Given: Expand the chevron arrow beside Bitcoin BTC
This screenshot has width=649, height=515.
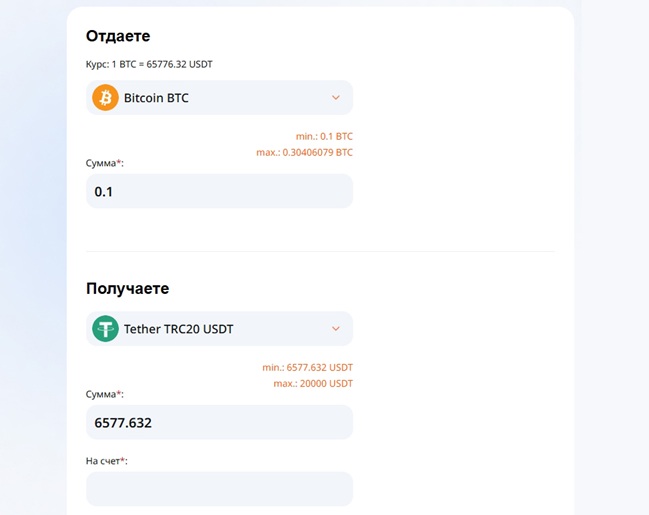Looking at the screenshot, I should (335, 98).
